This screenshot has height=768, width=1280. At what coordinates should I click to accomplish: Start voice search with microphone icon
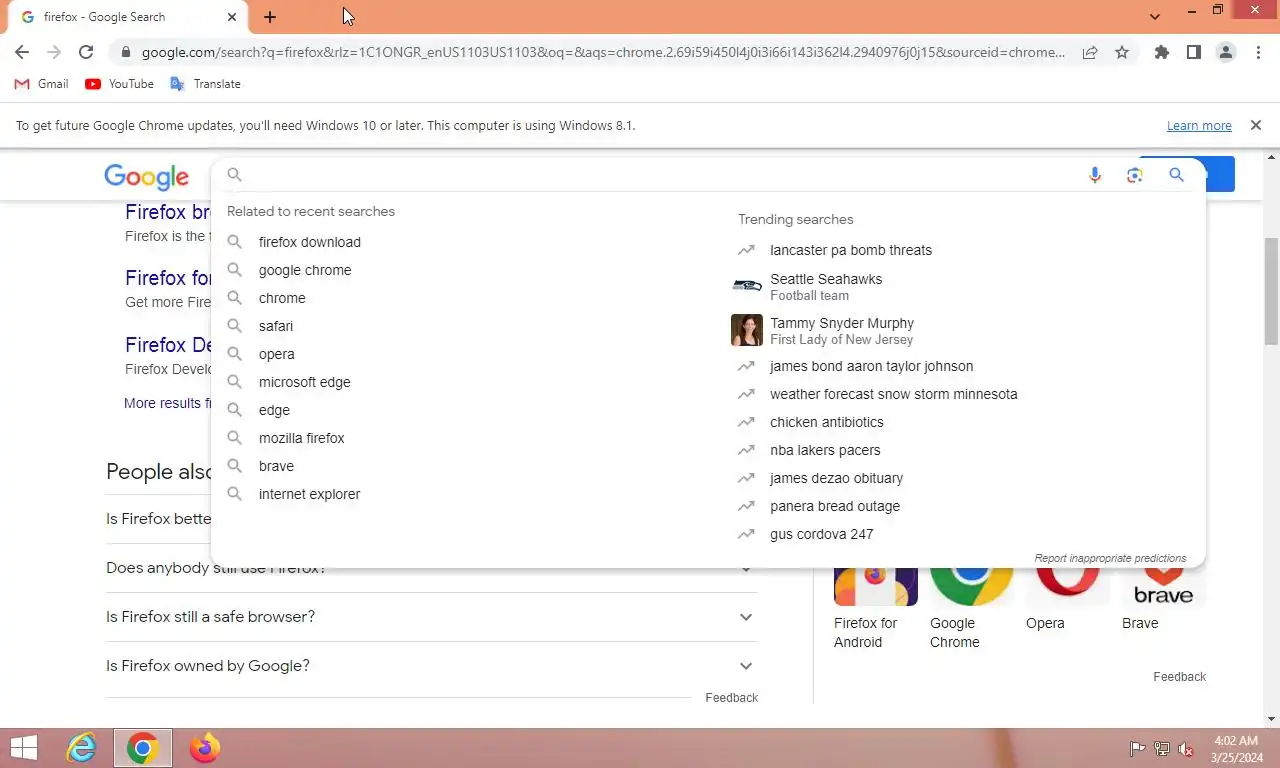1095,175
